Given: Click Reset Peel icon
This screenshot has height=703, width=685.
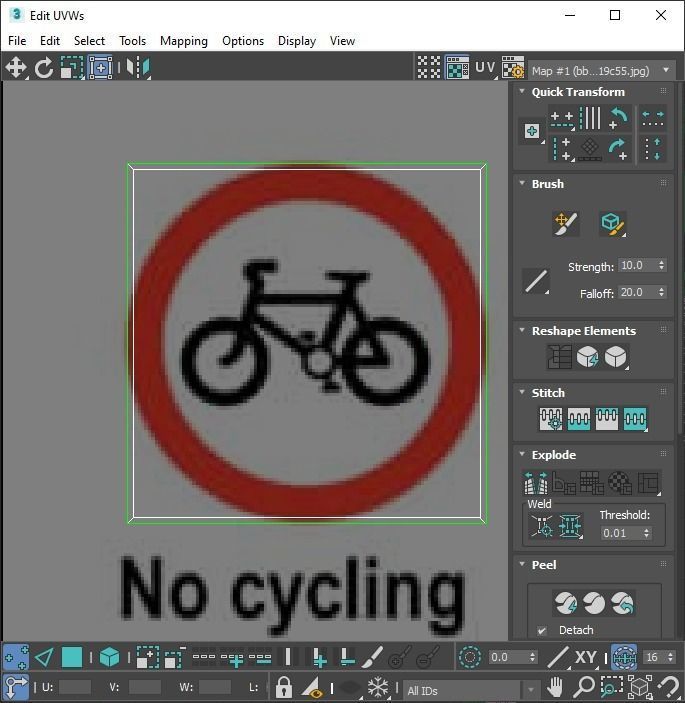Looking at the screenshot, I should click(x=622, y=603).
